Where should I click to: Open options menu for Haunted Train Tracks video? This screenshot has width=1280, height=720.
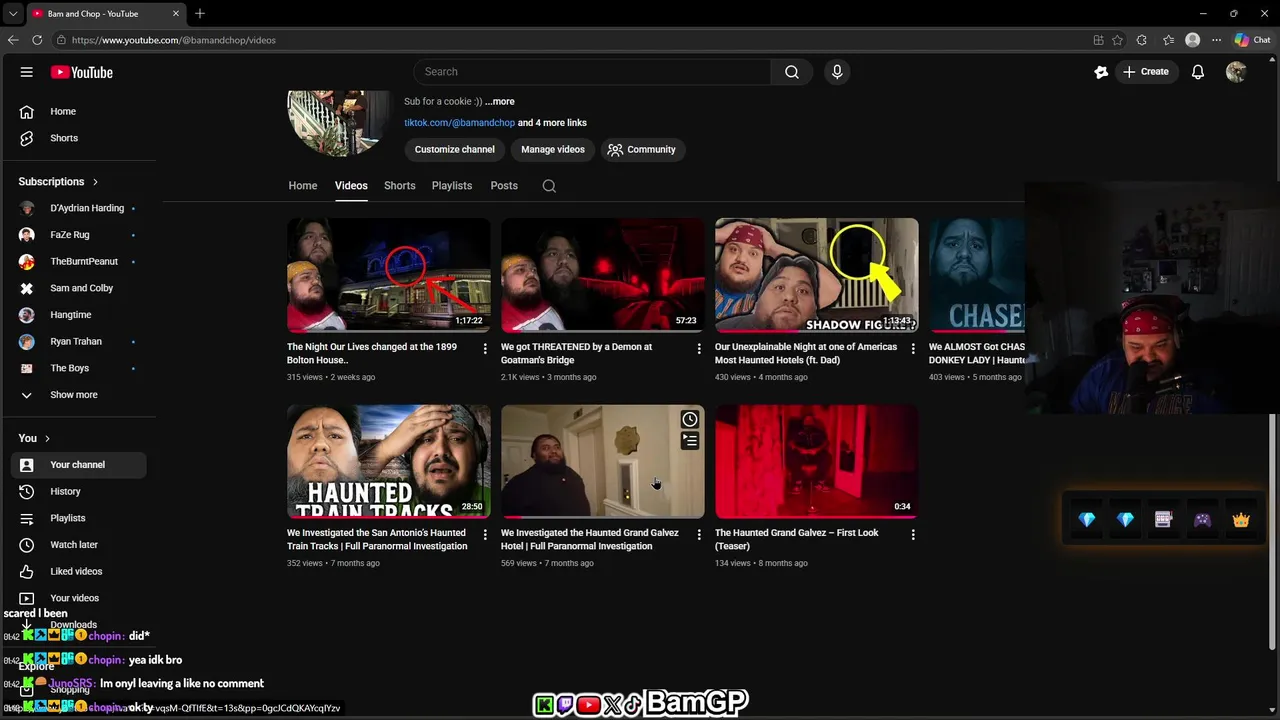(485, 534)
